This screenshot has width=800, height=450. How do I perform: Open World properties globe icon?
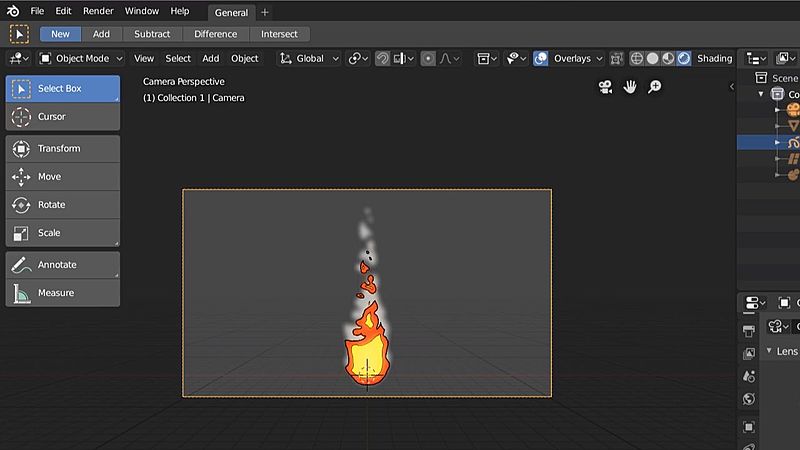749,399
